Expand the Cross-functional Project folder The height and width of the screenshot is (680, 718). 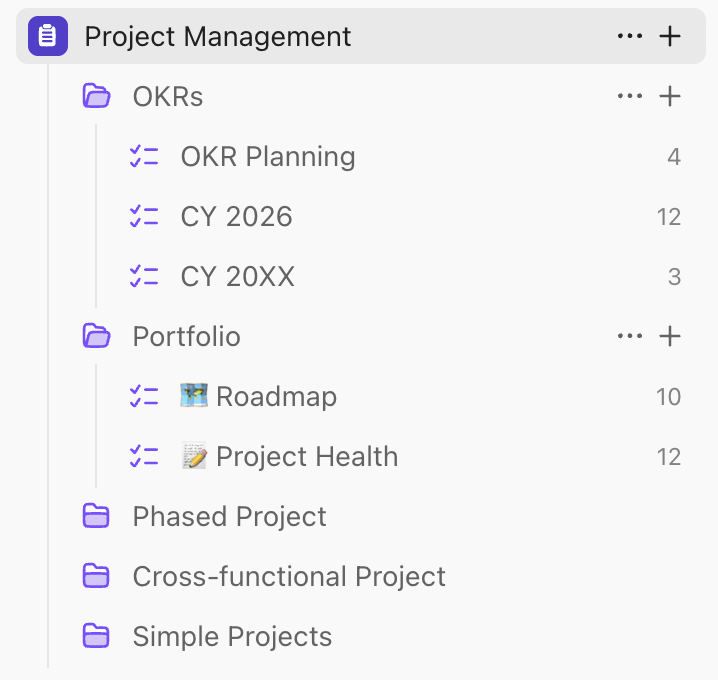click(96, 577)
